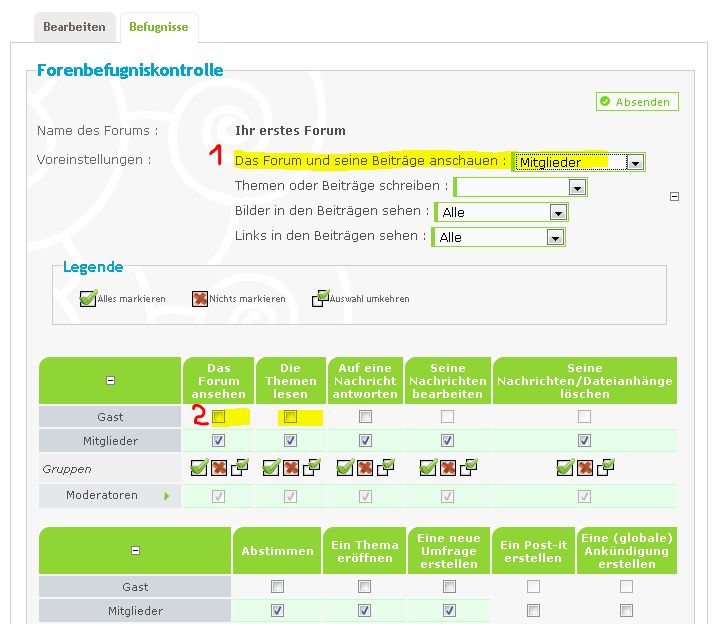The image size is (719, 626).
Task: Switch to the Bearbeiten tab
Action: coord(75,27)
